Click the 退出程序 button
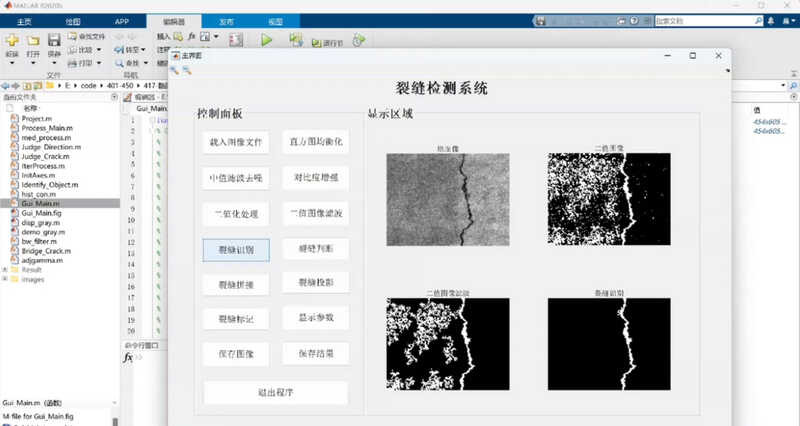This screenshot has width=800, height=426. pyautogui.click(x=275, y=392)
